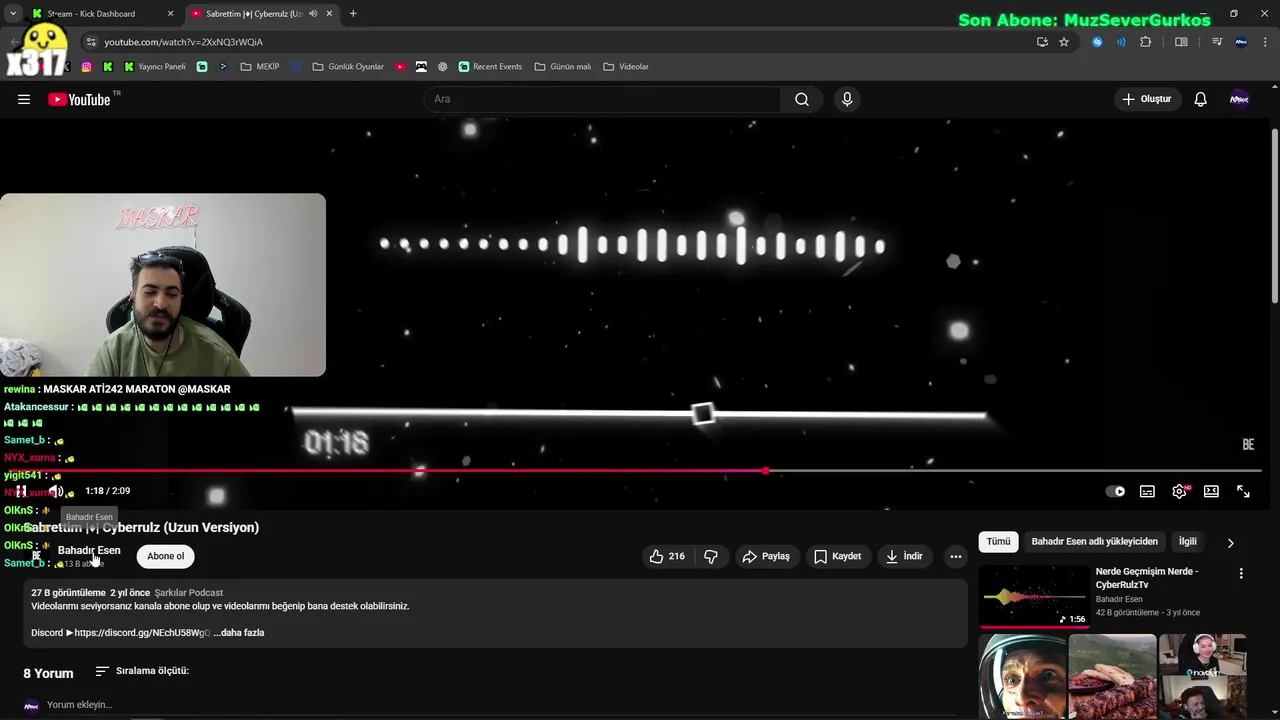
Task: Open Nerde Geçmişim Nerde video thumbnail
Action: 1034,596
